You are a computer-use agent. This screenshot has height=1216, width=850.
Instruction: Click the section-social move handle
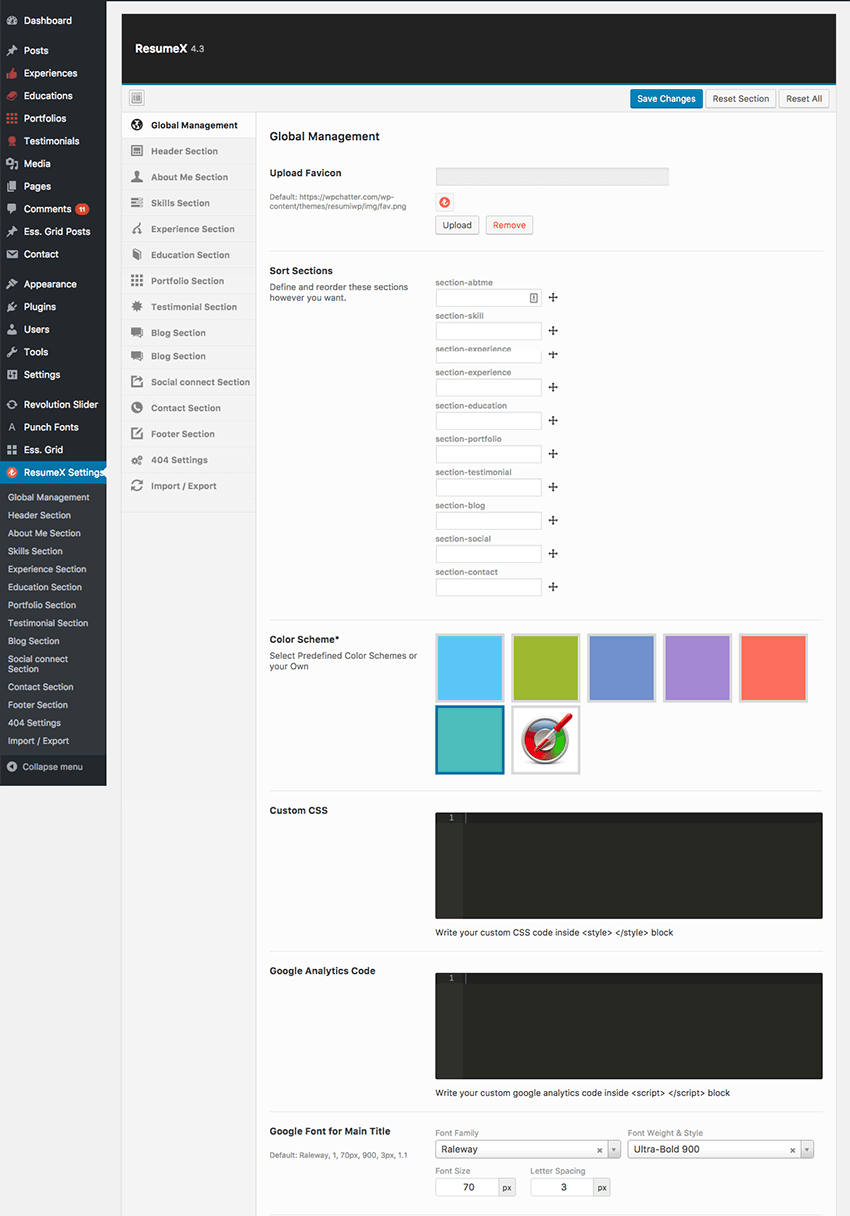coord(553,554)
